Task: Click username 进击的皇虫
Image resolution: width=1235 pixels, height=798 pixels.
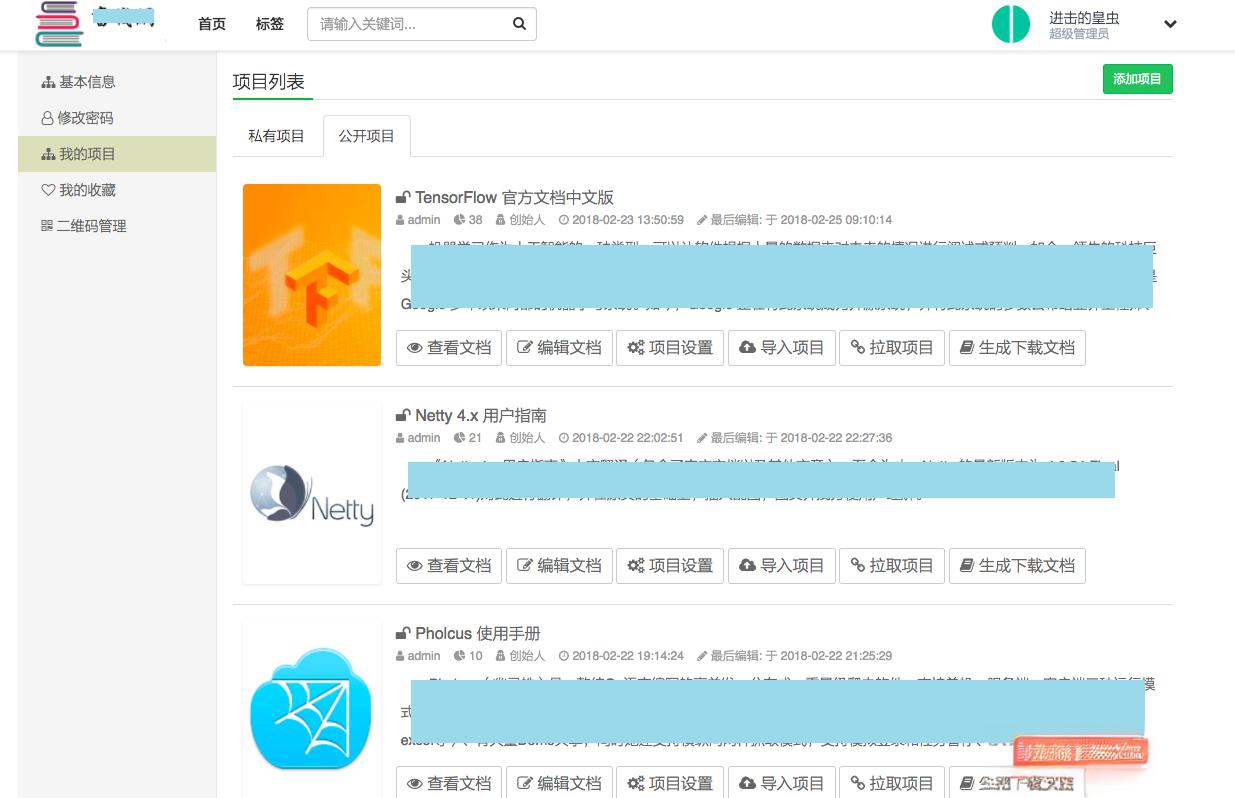Action: coord(1084,17)
